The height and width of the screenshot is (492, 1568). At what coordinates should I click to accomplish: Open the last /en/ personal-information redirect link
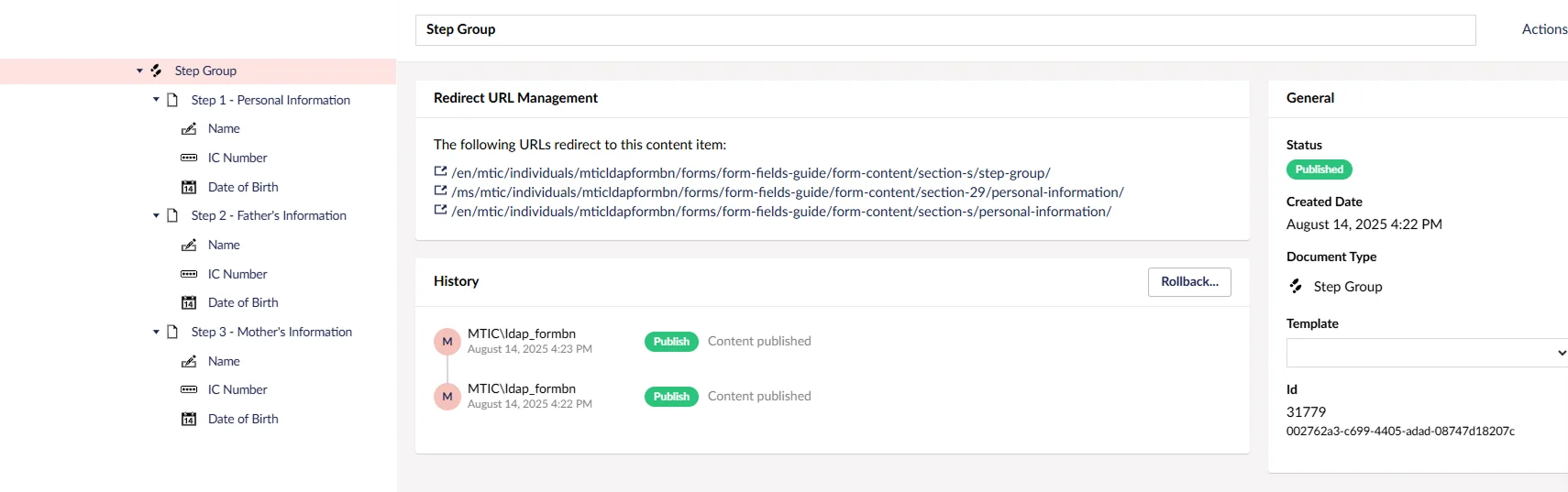click(781, 212)
